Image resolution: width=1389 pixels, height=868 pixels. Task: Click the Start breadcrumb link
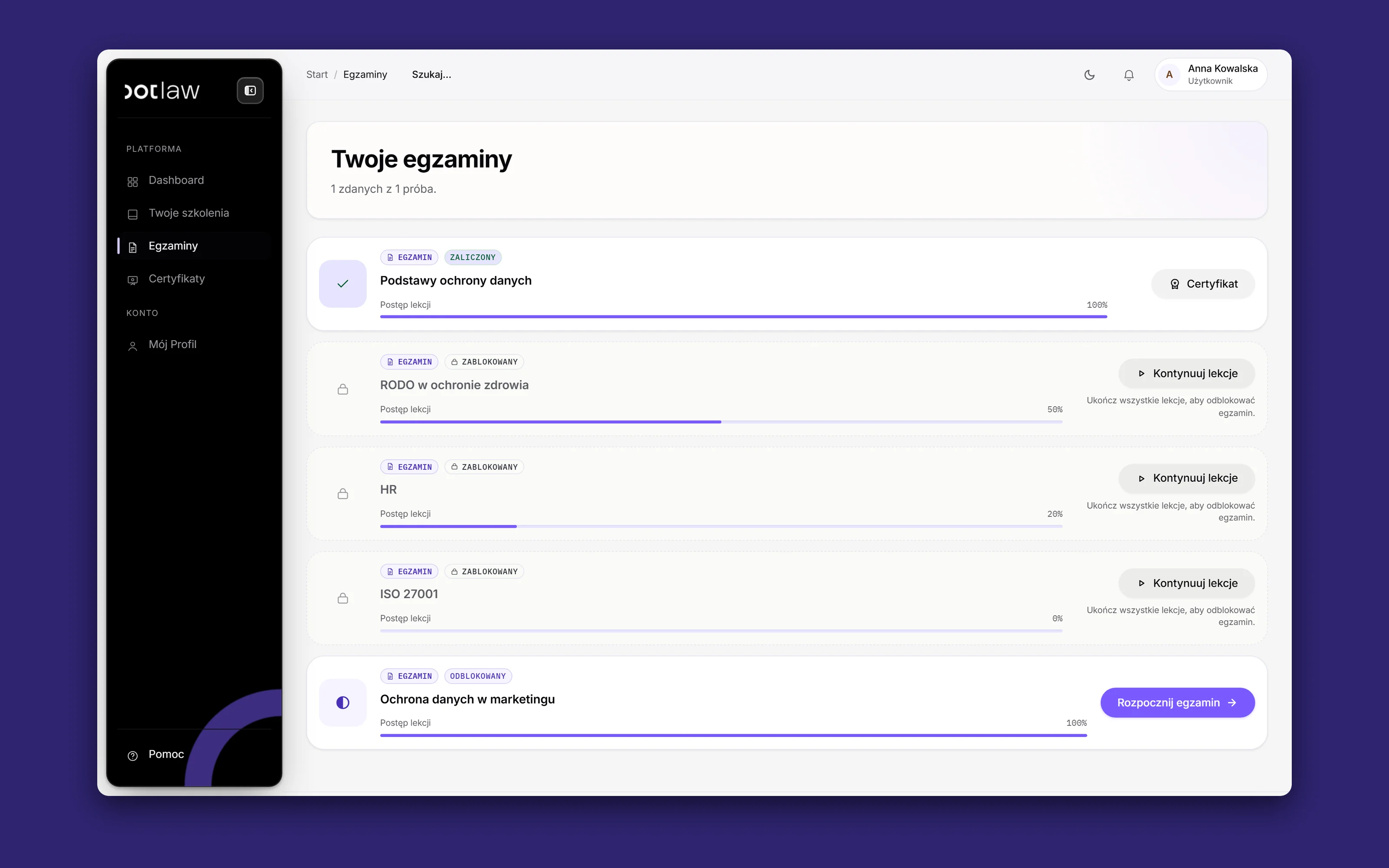point(317,75)
